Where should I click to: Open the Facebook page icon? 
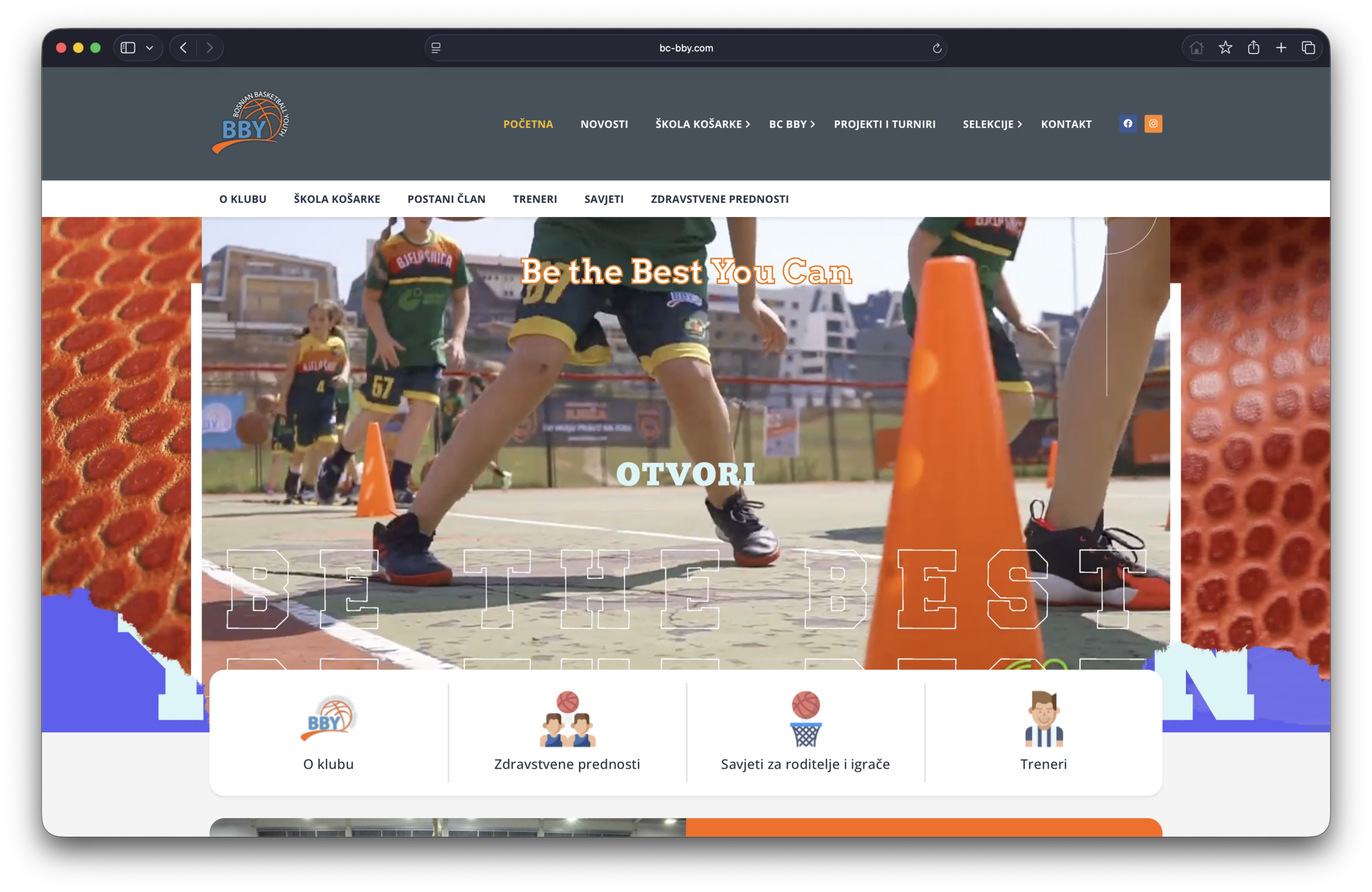click(1128, 123)
